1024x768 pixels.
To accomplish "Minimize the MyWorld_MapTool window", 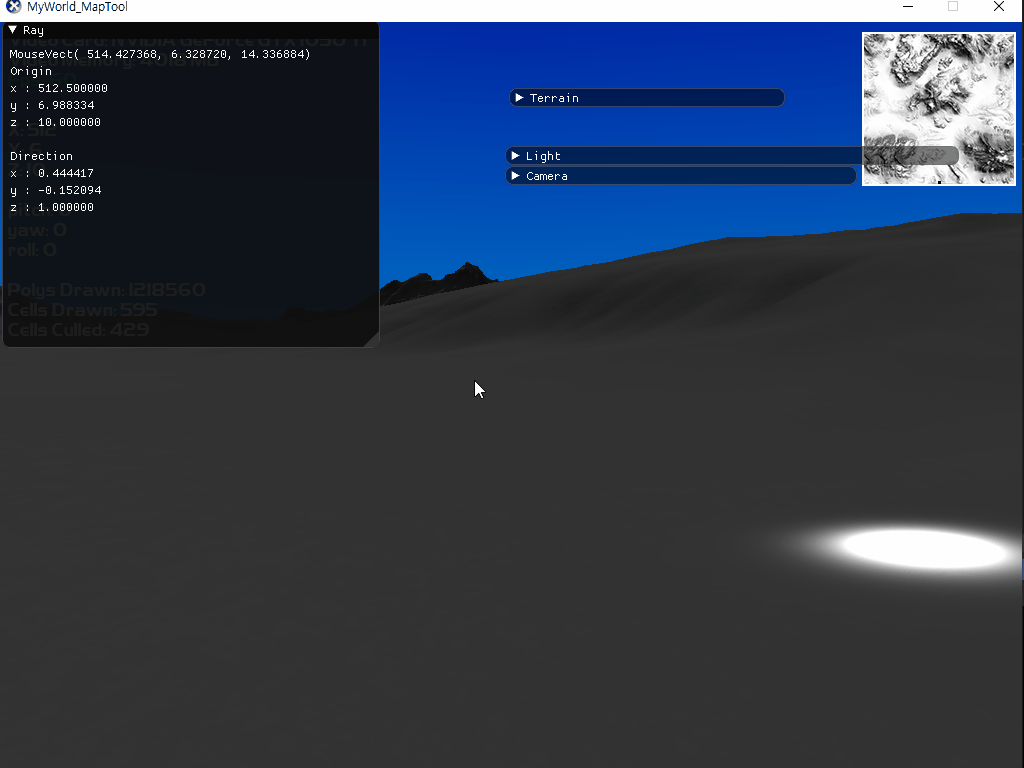I will click(908, 7).
